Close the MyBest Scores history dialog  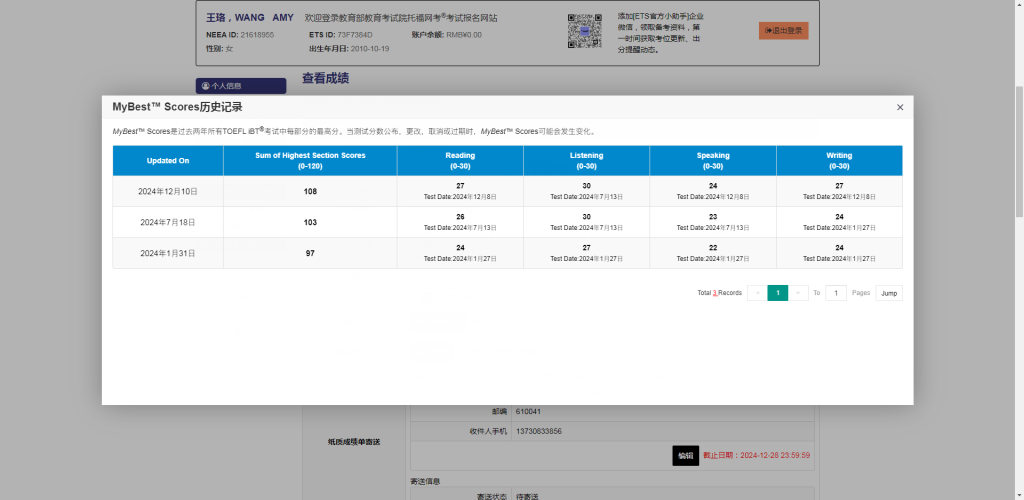click(899, 107)
